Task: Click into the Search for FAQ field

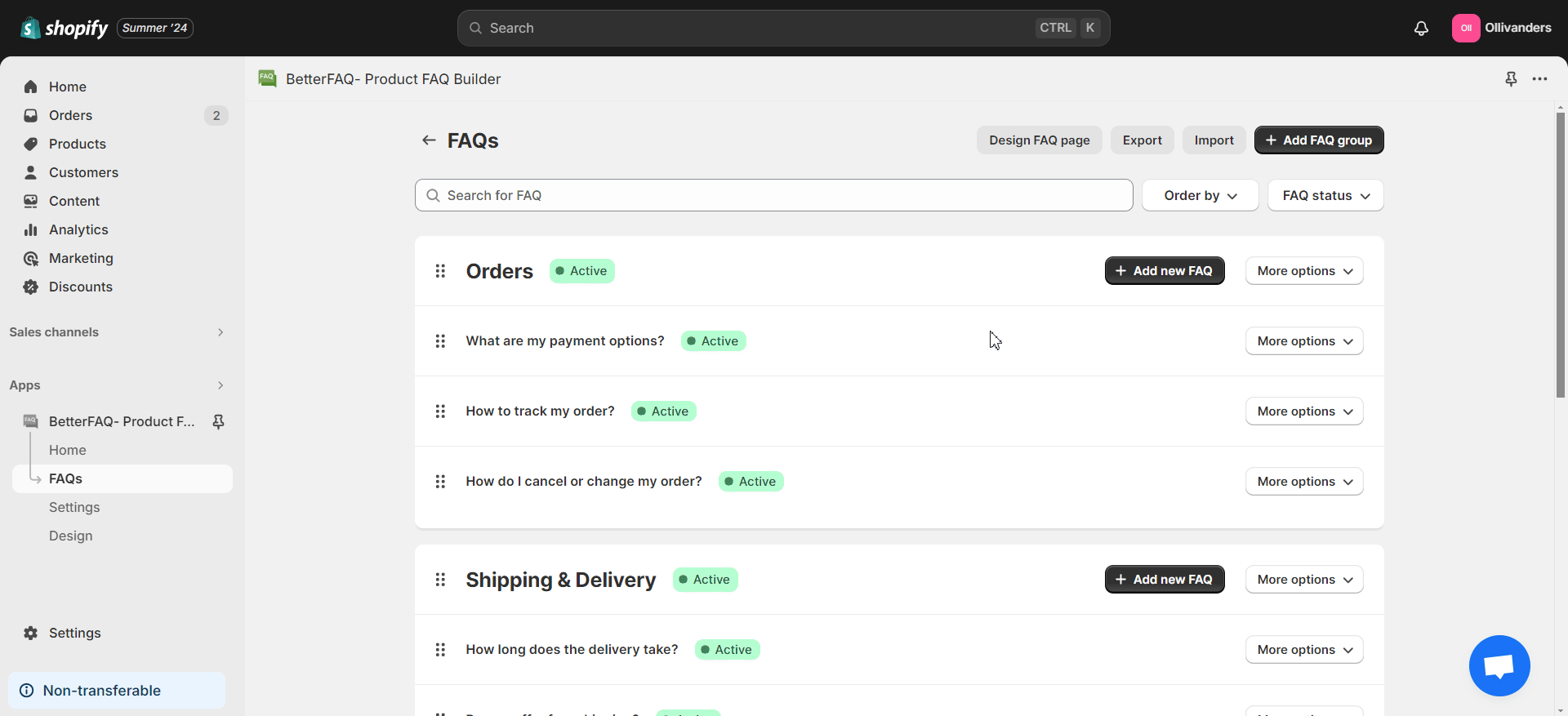Action: point(773,196)
